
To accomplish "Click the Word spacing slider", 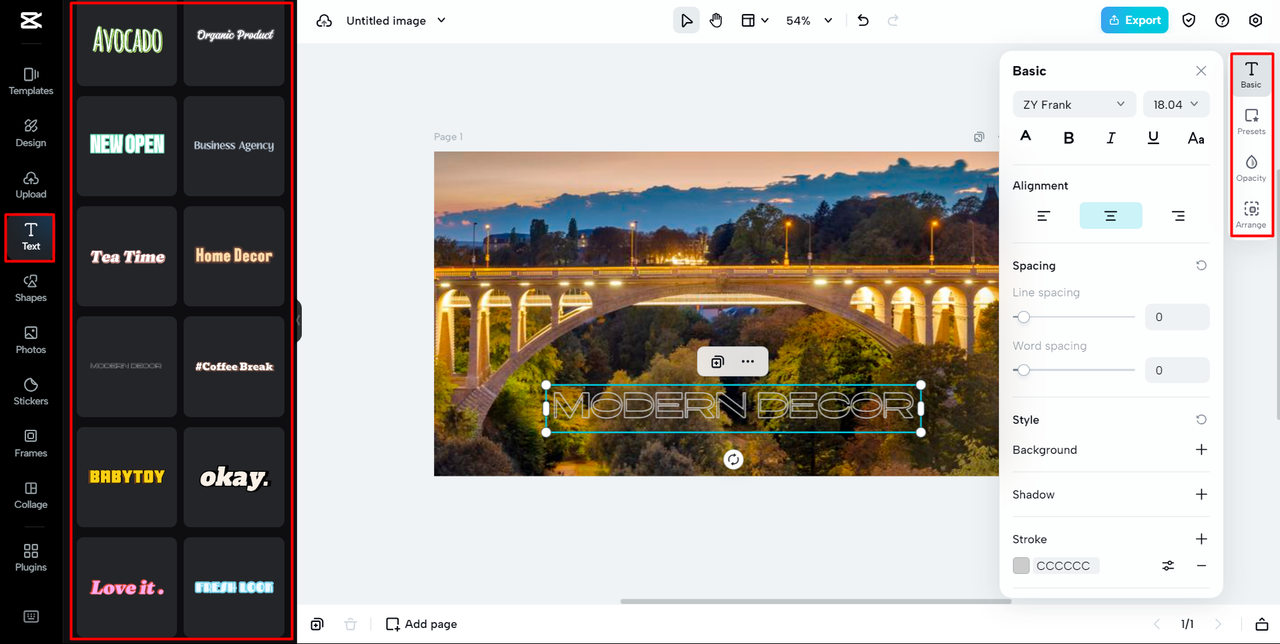I will click(x=1074, y=370).
